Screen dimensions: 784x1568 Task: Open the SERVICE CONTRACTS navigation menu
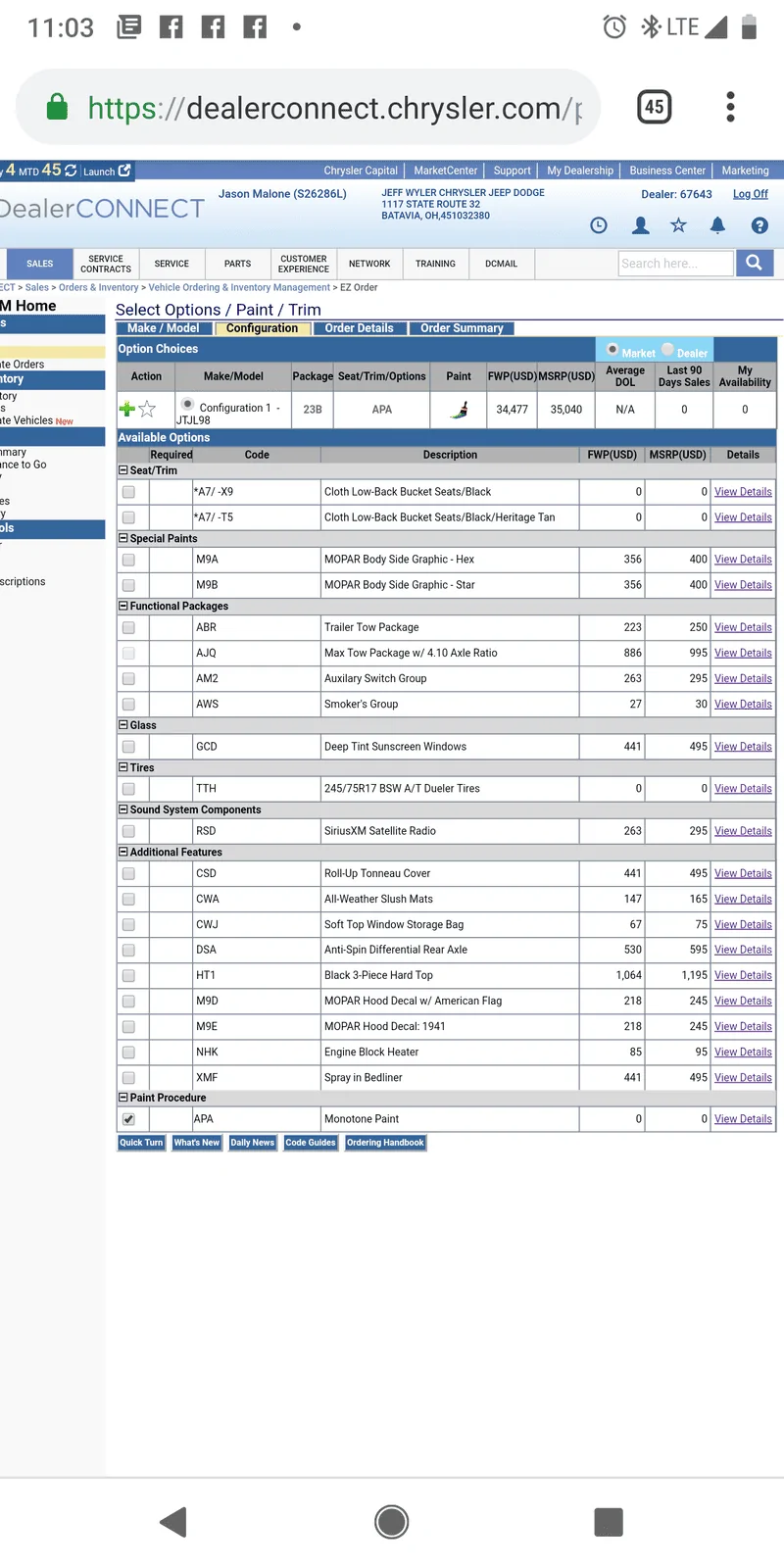click(x=106, y=264)
